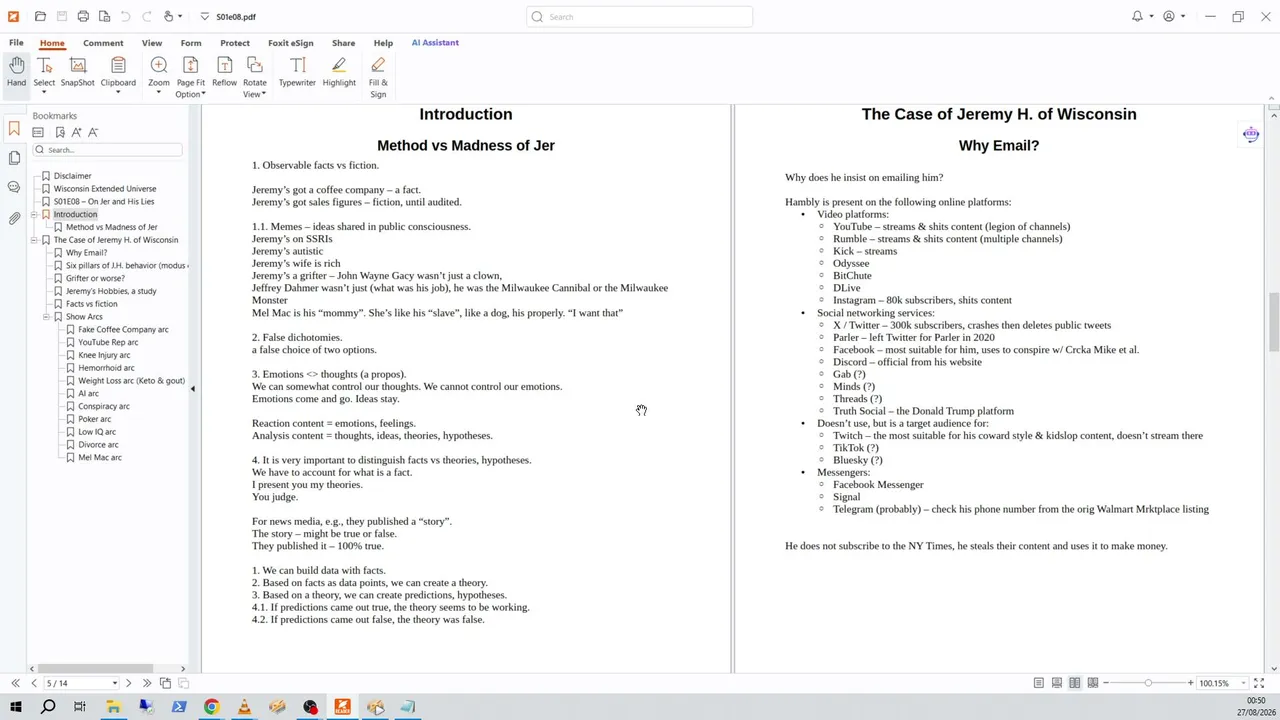Click the Open file folder icon

point(40,16)
